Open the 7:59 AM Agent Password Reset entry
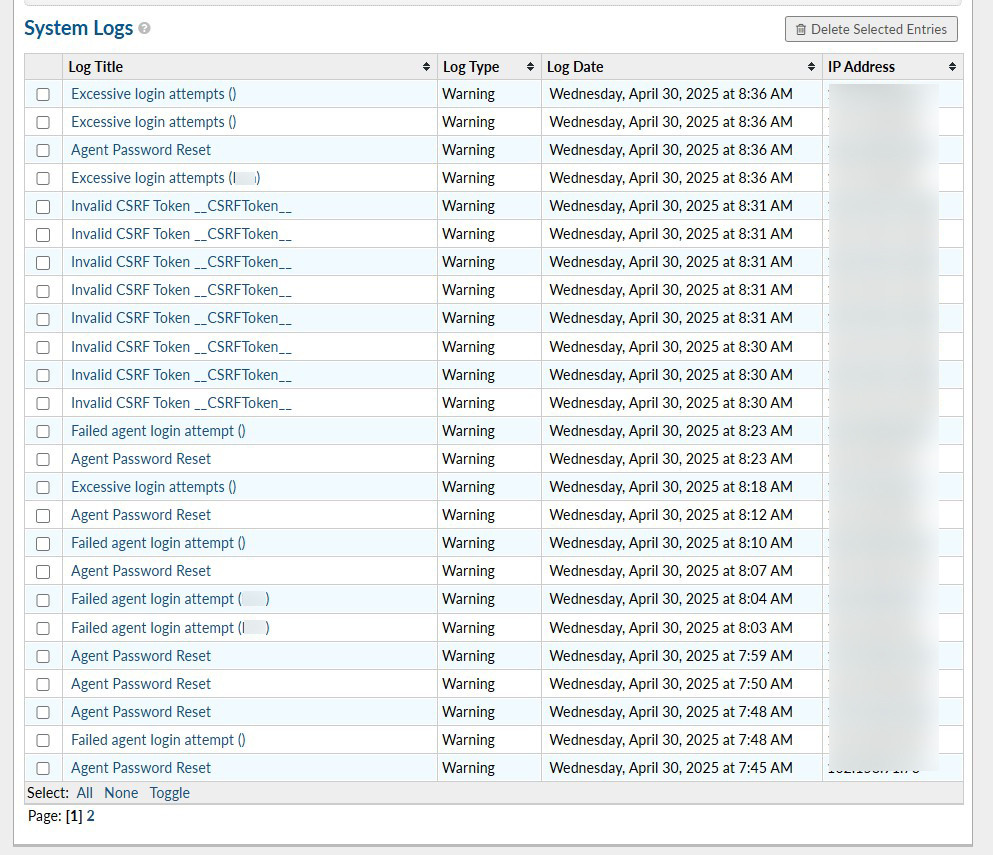This screenshot has width=993, height=855. [141, 656]
